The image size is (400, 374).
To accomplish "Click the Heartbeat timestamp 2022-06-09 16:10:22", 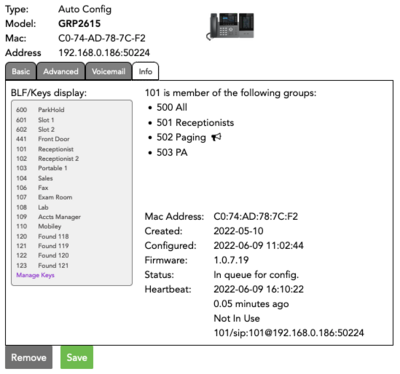I will tap(258, 289).
